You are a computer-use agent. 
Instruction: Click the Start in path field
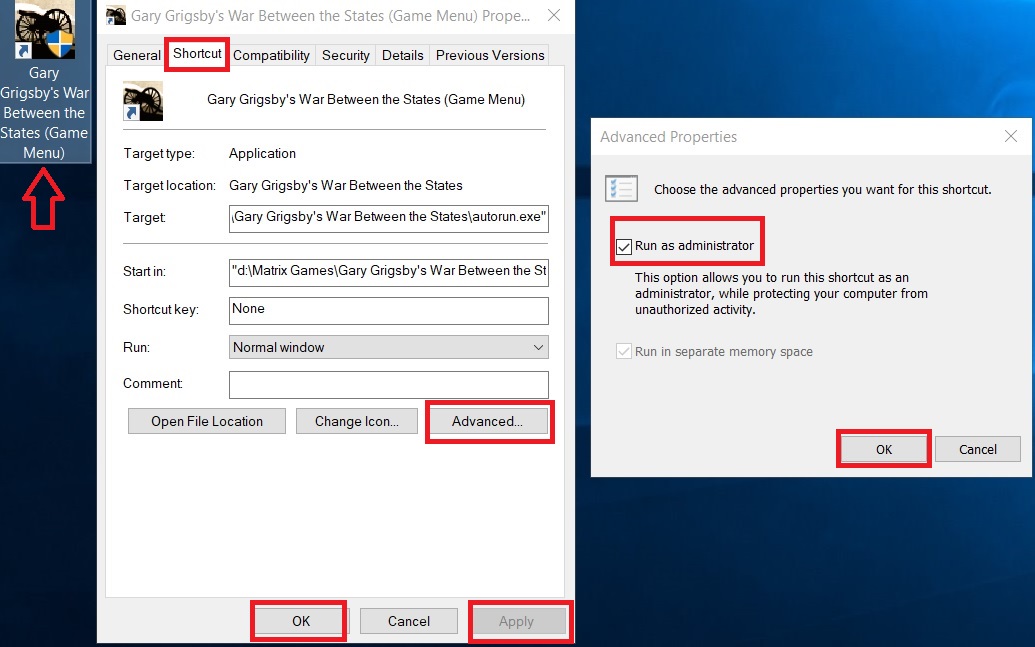coord(389,273)
